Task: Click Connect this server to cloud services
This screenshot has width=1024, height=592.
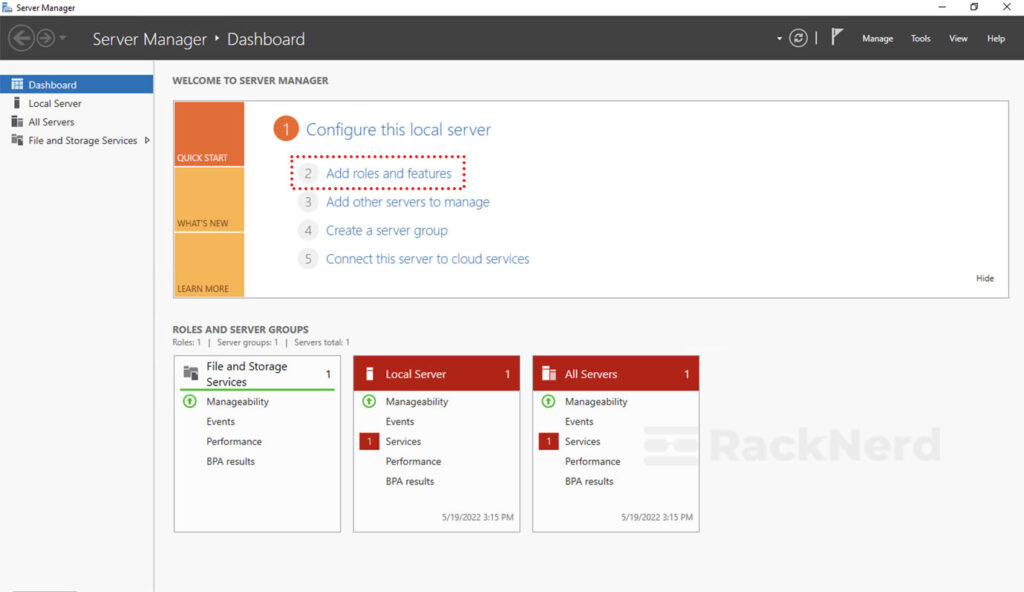Action: point(427,258)
